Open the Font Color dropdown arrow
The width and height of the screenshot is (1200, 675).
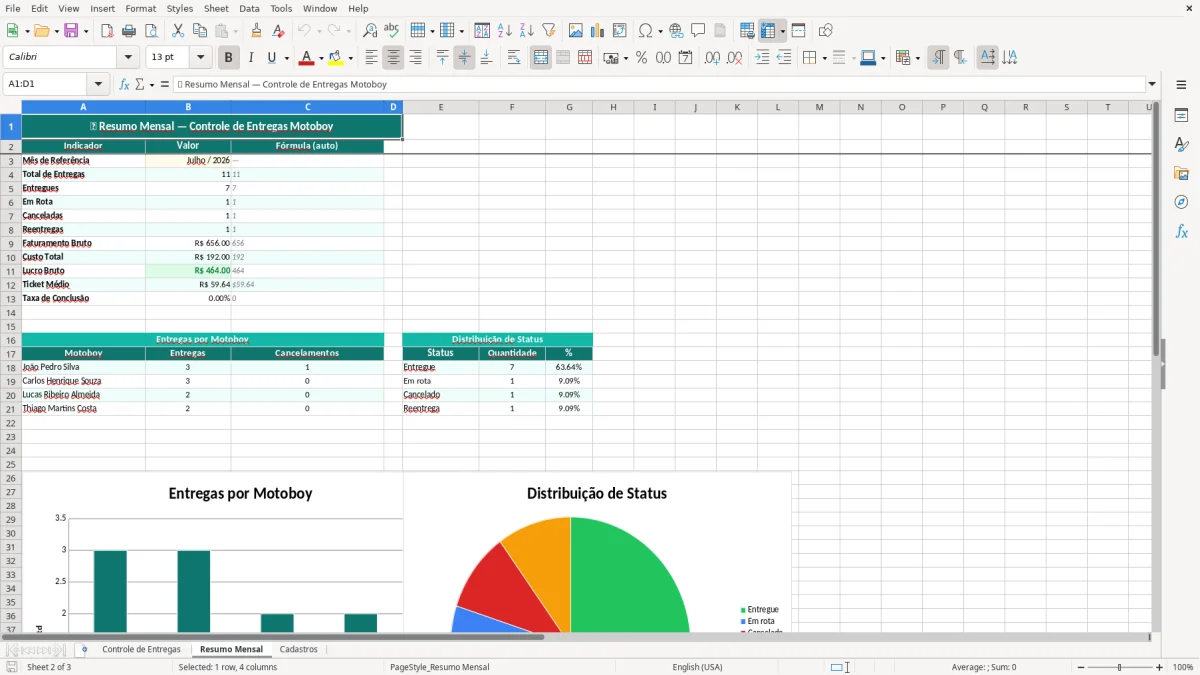(321, 58)
